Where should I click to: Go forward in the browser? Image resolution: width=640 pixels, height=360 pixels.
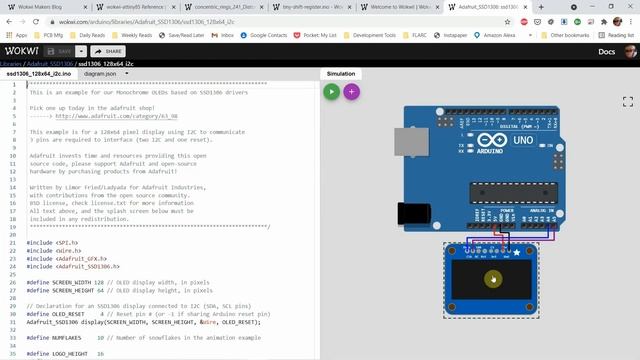pyautogui.click(x=22, y=22)
